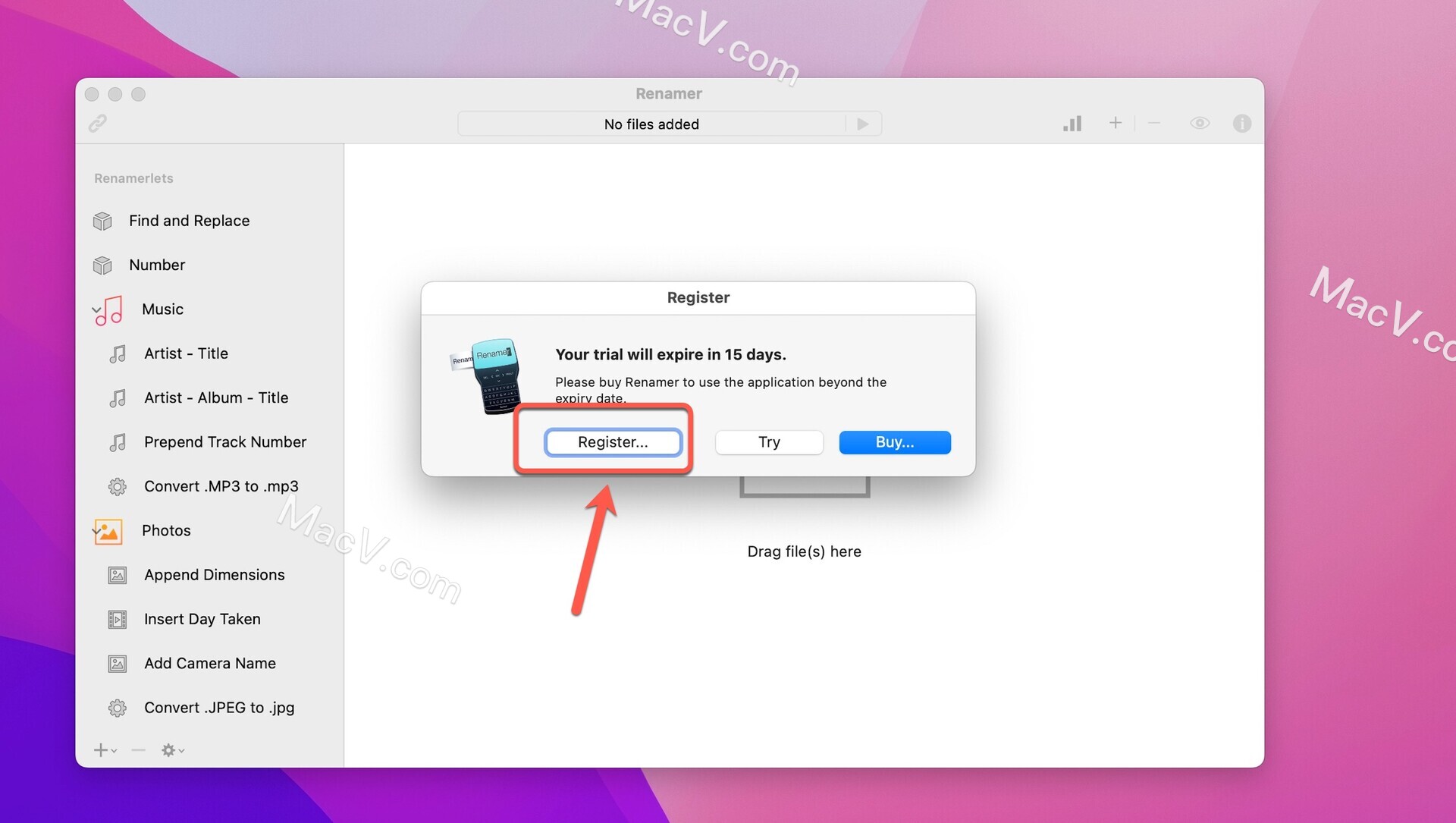Click film icon beside Insert Day Taken
The height and width of the screenshot is (823, 1456).
[118, 620]
